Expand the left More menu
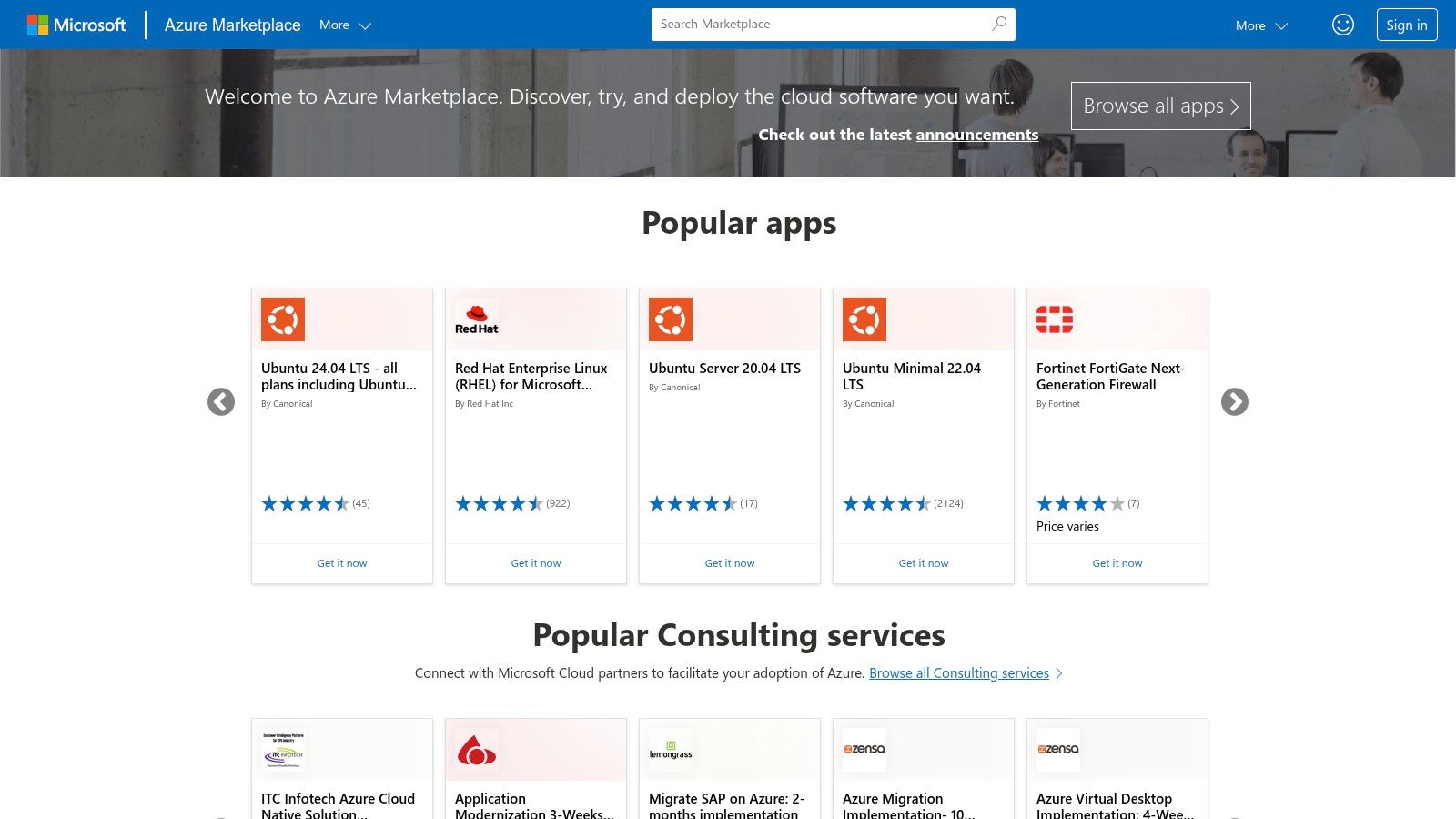 click(x=345, y=25)
